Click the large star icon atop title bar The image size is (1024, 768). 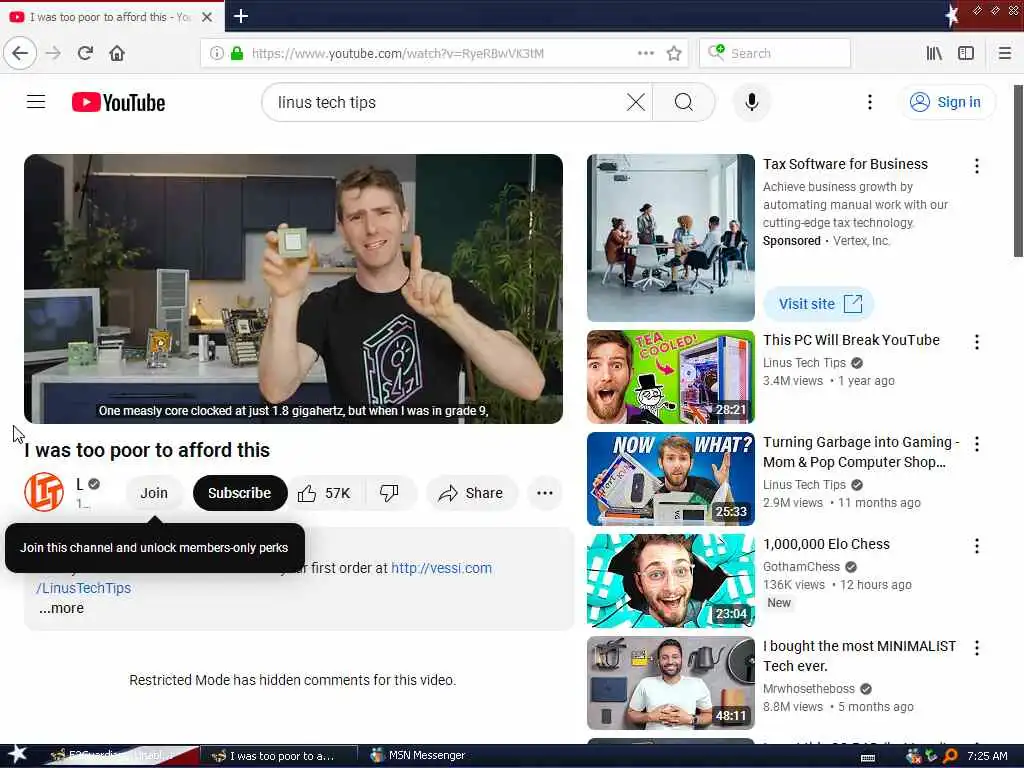[x=952, y=16]
